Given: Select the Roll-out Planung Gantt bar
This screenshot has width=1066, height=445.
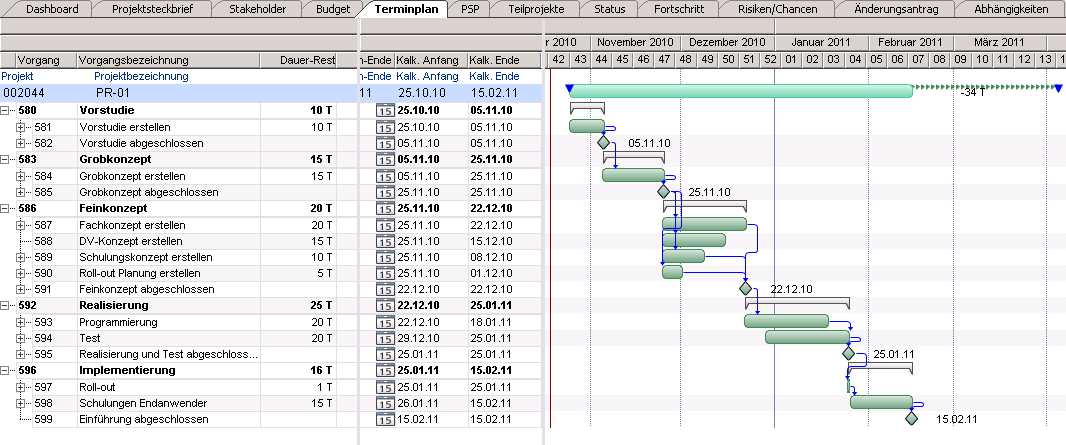Looking at the screenshot, I should pos(672,272).
